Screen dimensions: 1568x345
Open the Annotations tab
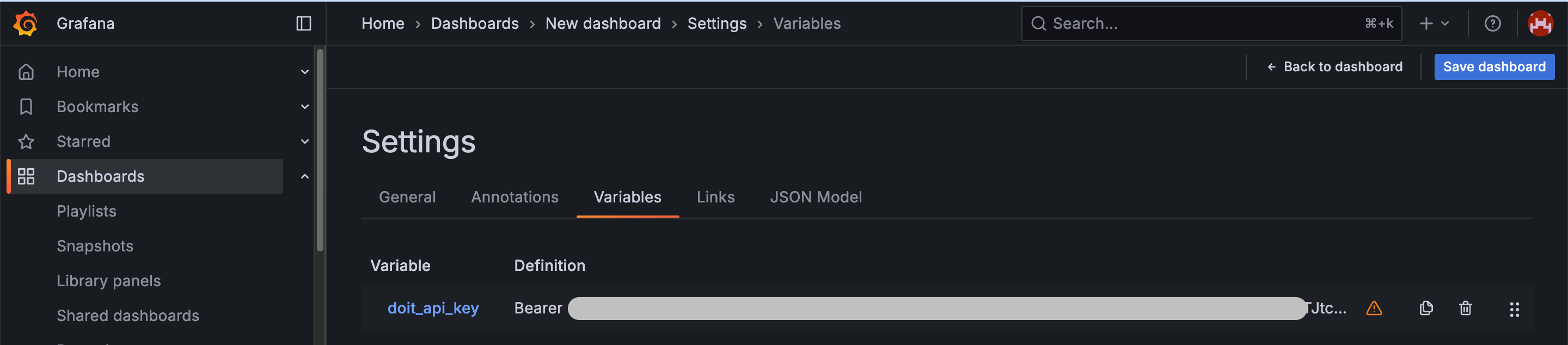click(x=515, y=196)
